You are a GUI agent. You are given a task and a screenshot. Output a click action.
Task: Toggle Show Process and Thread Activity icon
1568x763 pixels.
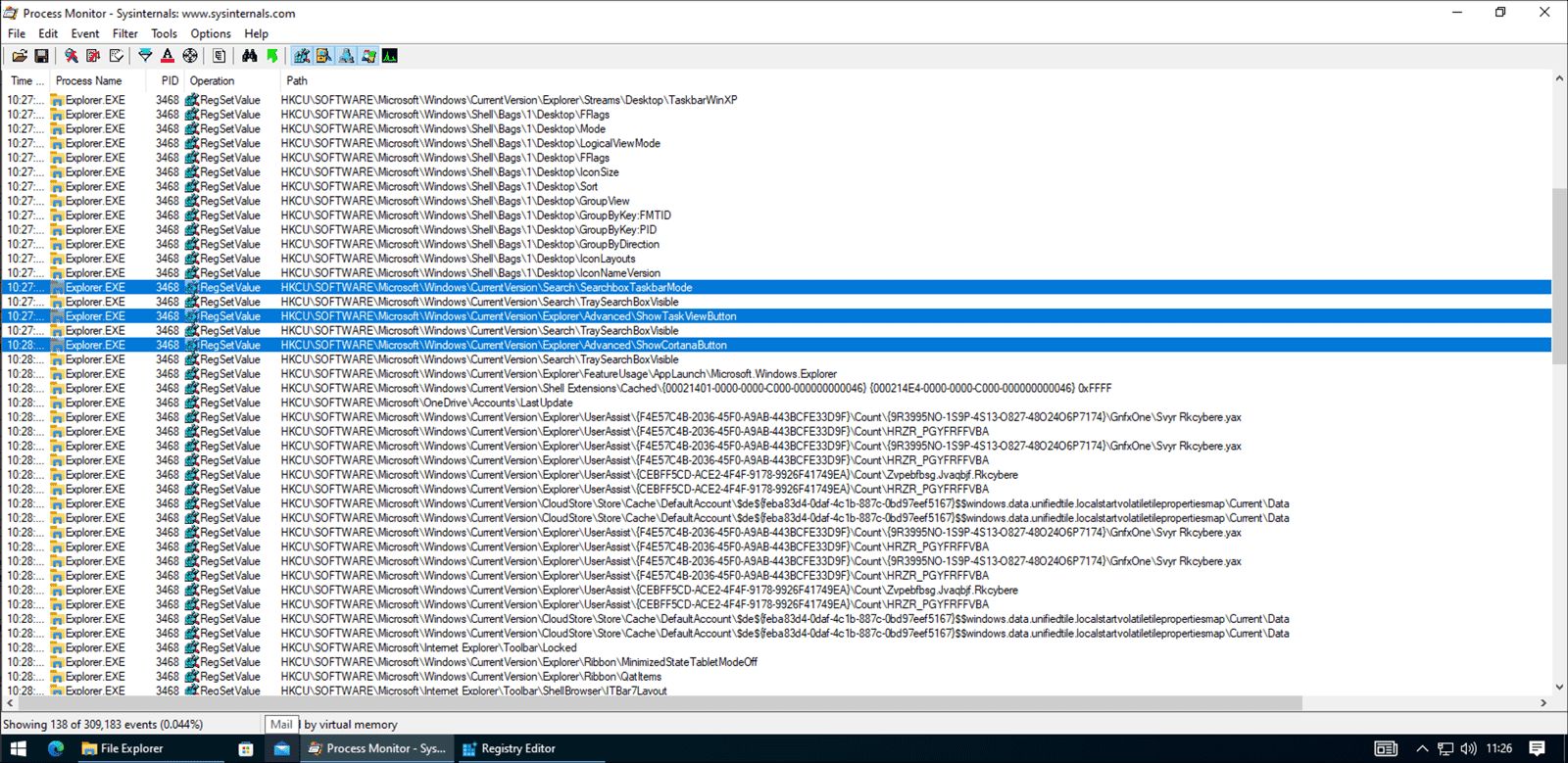[368, 56]
